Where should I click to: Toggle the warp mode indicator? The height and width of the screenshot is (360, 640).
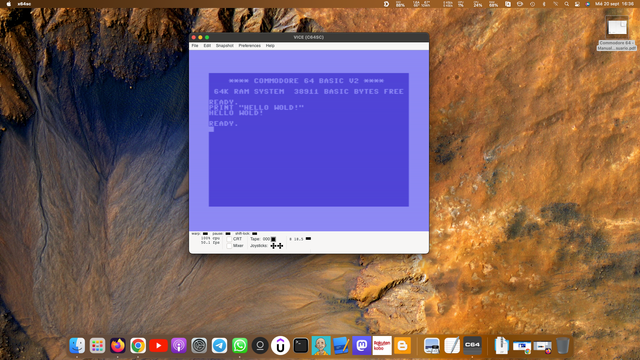point(205,233)
